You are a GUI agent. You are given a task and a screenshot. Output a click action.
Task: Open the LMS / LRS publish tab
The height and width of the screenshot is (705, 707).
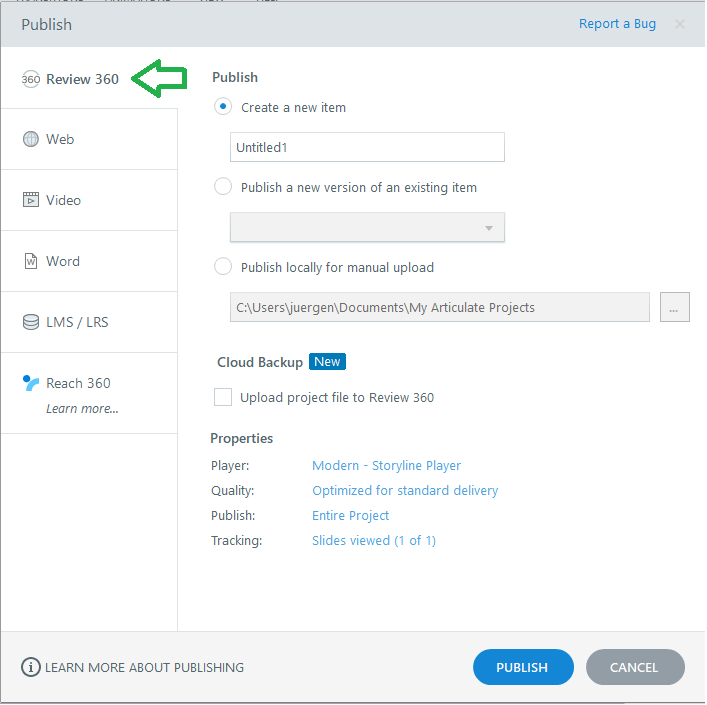click(77, 322)
